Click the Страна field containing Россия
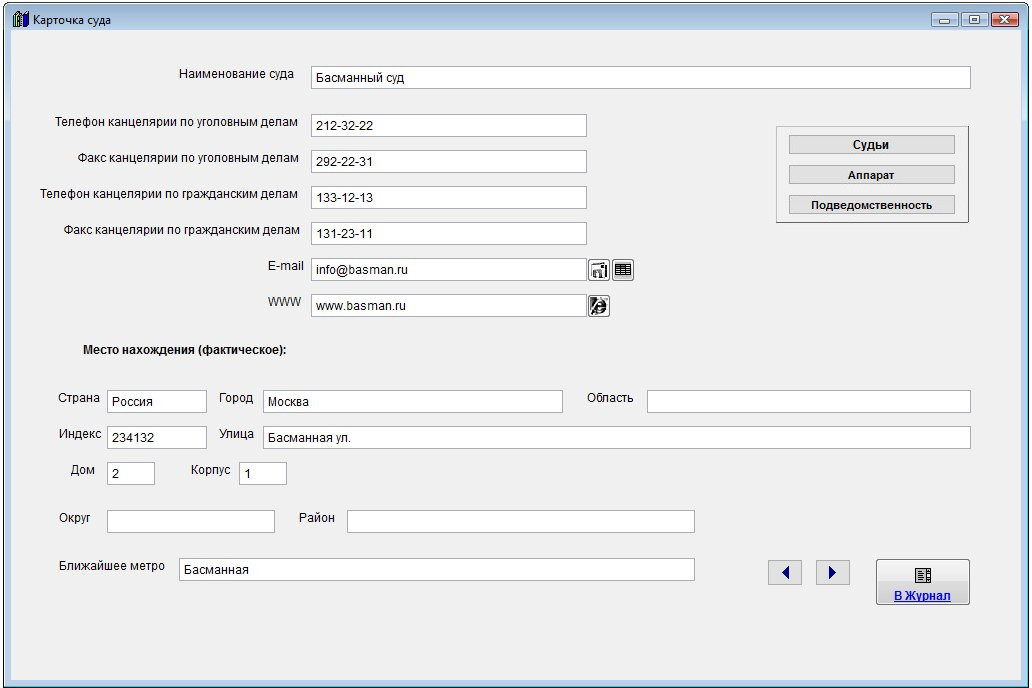 (x=157, y=402)
